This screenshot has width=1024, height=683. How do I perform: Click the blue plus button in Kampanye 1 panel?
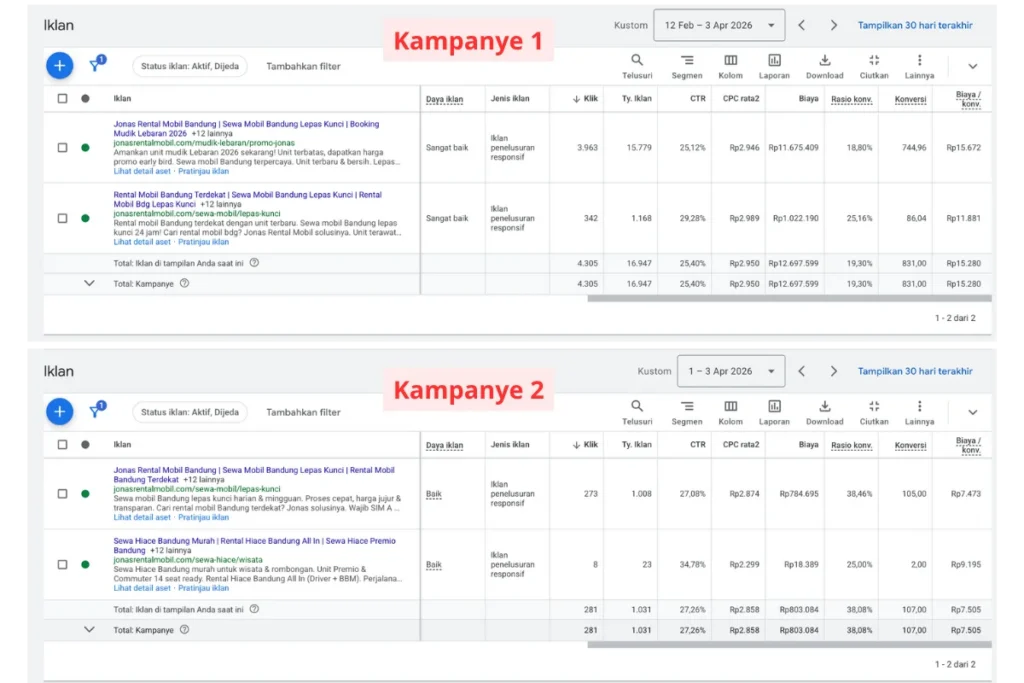pos(59,66)
